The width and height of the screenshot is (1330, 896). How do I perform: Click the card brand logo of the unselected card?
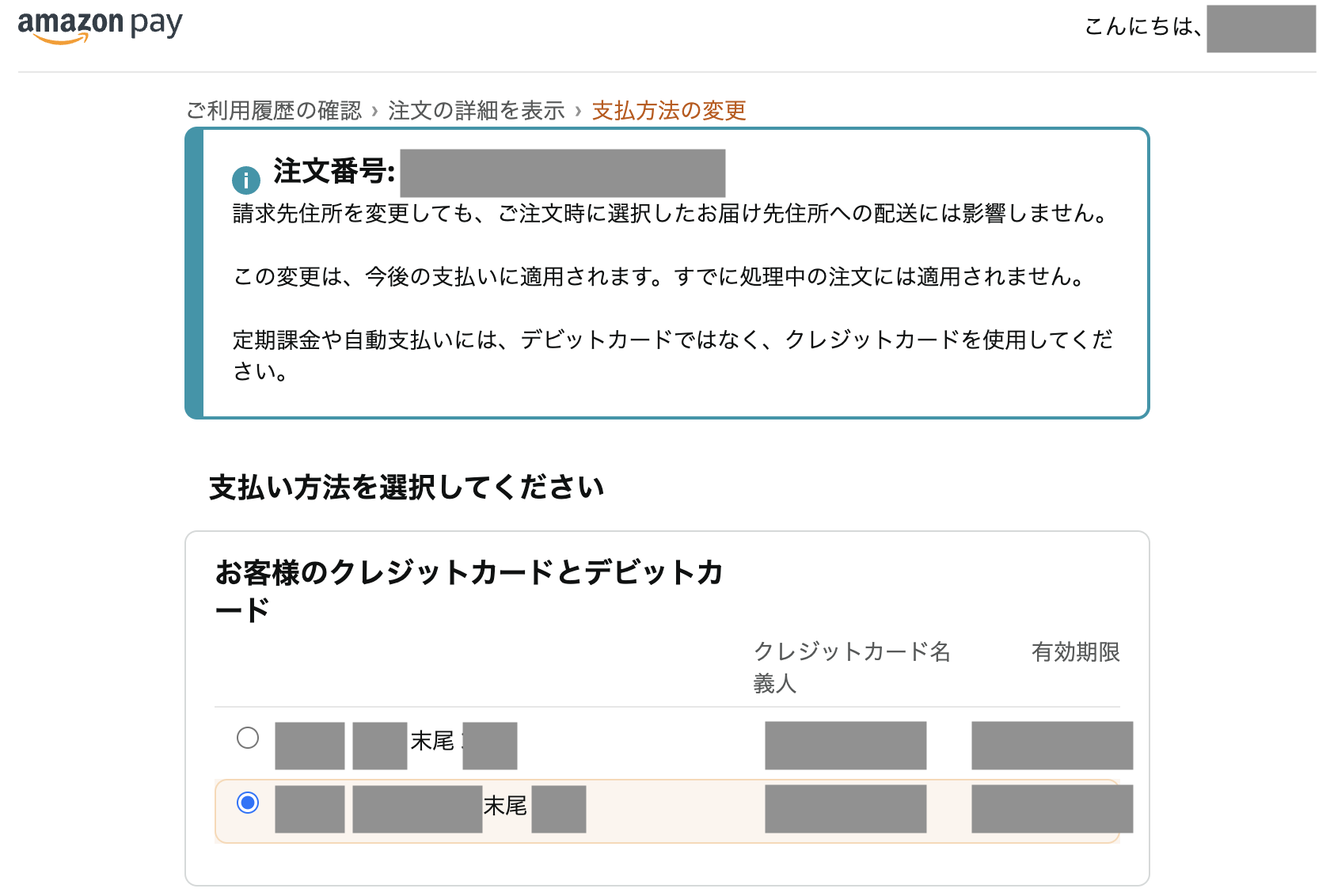pyautogui.click(x=310, y=745)
